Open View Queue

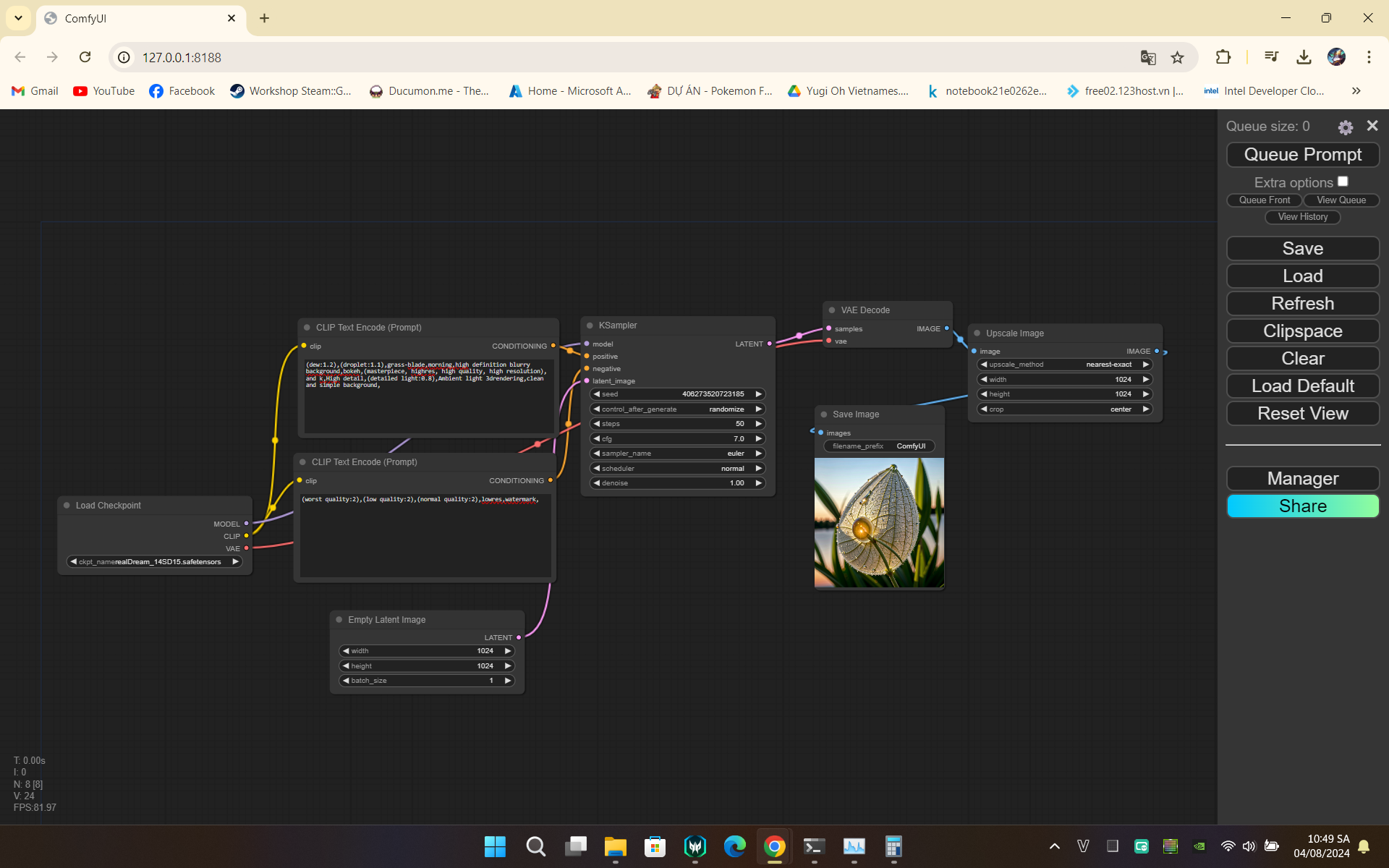(x=1341, y=200)
